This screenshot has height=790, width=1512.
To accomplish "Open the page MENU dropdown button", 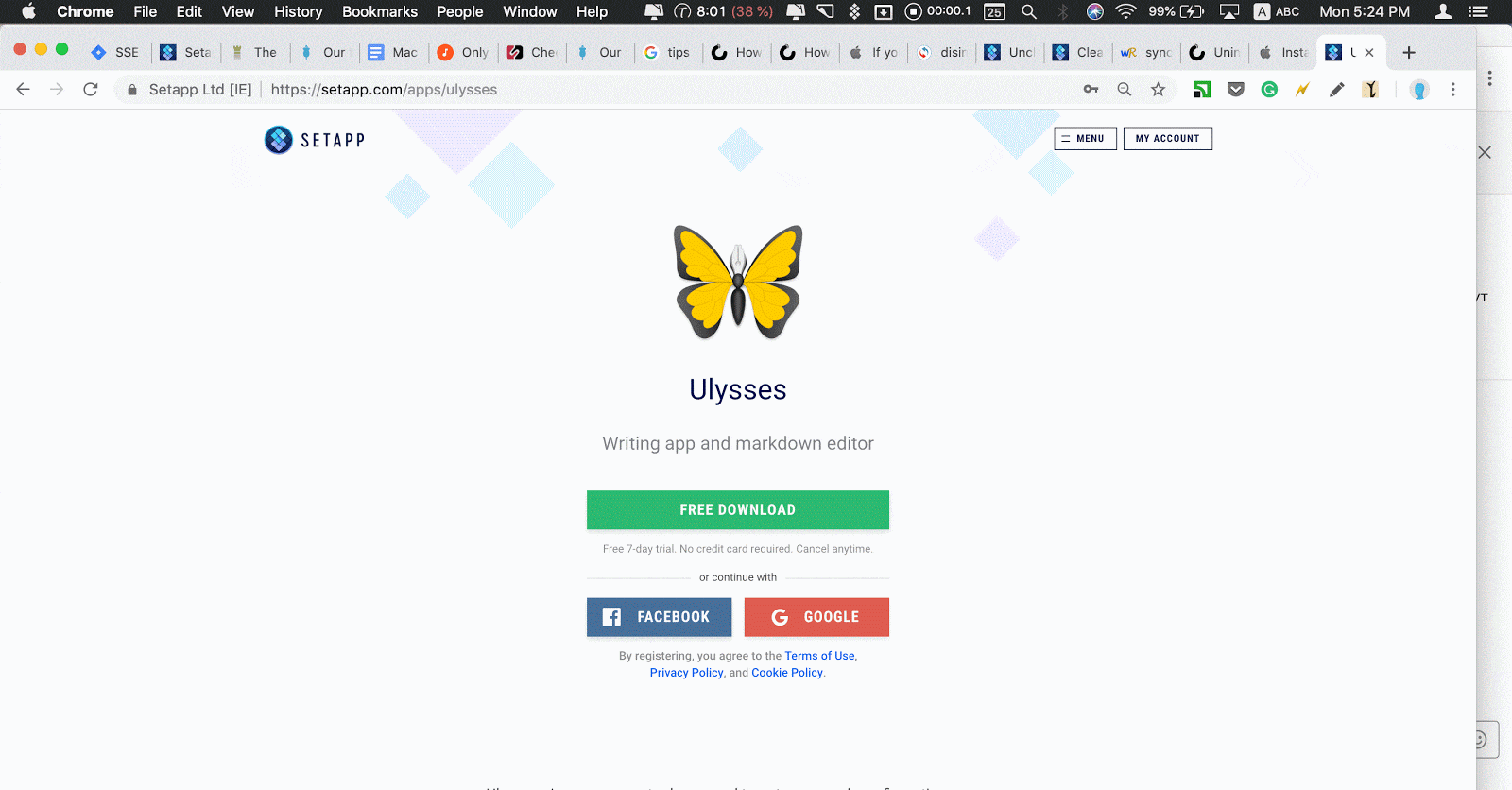I will [x=1085, y=139].
